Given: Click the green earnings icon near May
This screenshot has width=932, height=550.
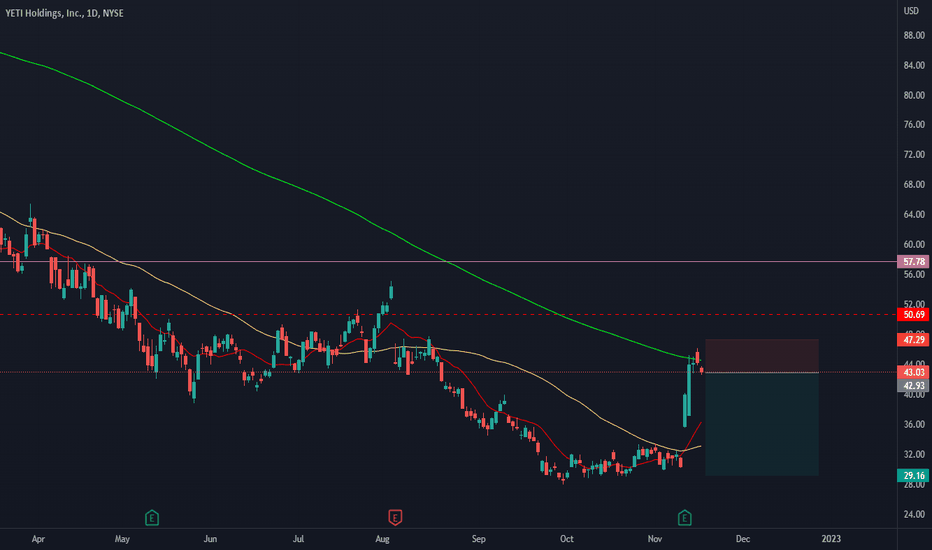Looking at the screenshot, I should coord(152,518).
